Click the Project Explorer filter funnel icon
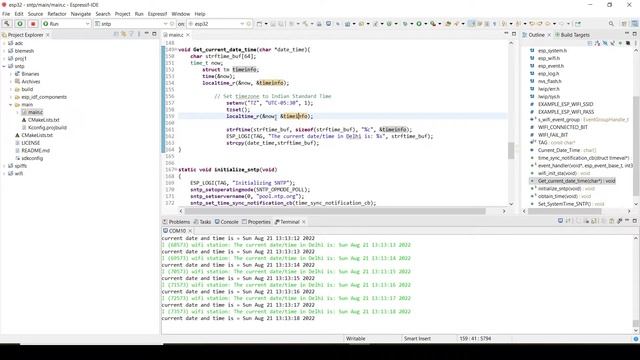 [131, 34]
